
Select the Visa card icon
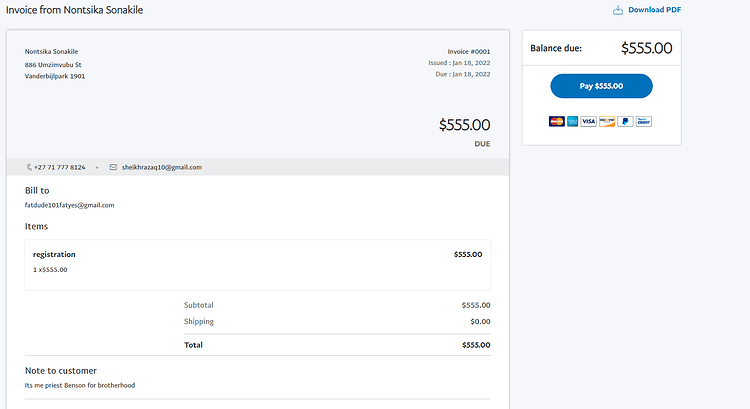tap(588, 122)
